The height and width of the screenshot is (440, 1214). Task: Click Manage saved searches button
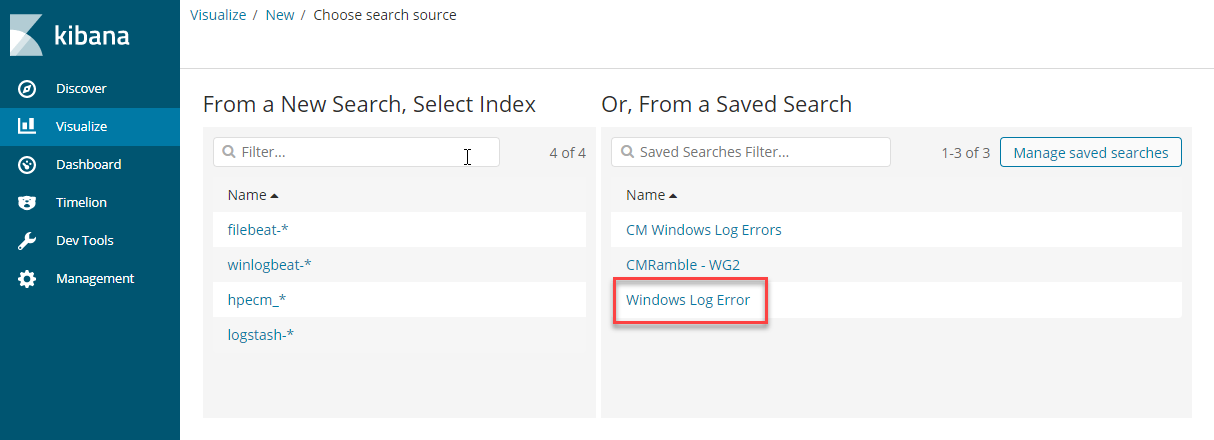pos(1091,153)
